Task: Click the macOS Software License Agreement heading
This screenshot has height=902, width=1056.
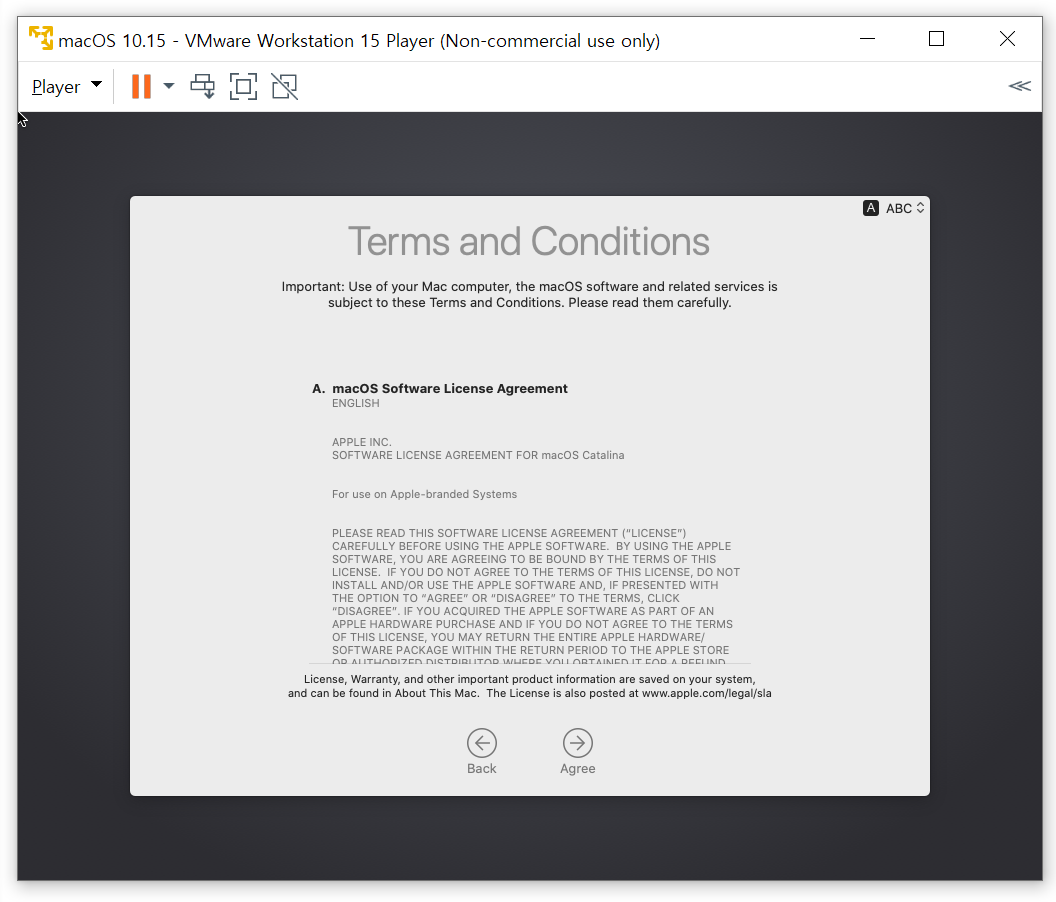Action: coord(449,388)
